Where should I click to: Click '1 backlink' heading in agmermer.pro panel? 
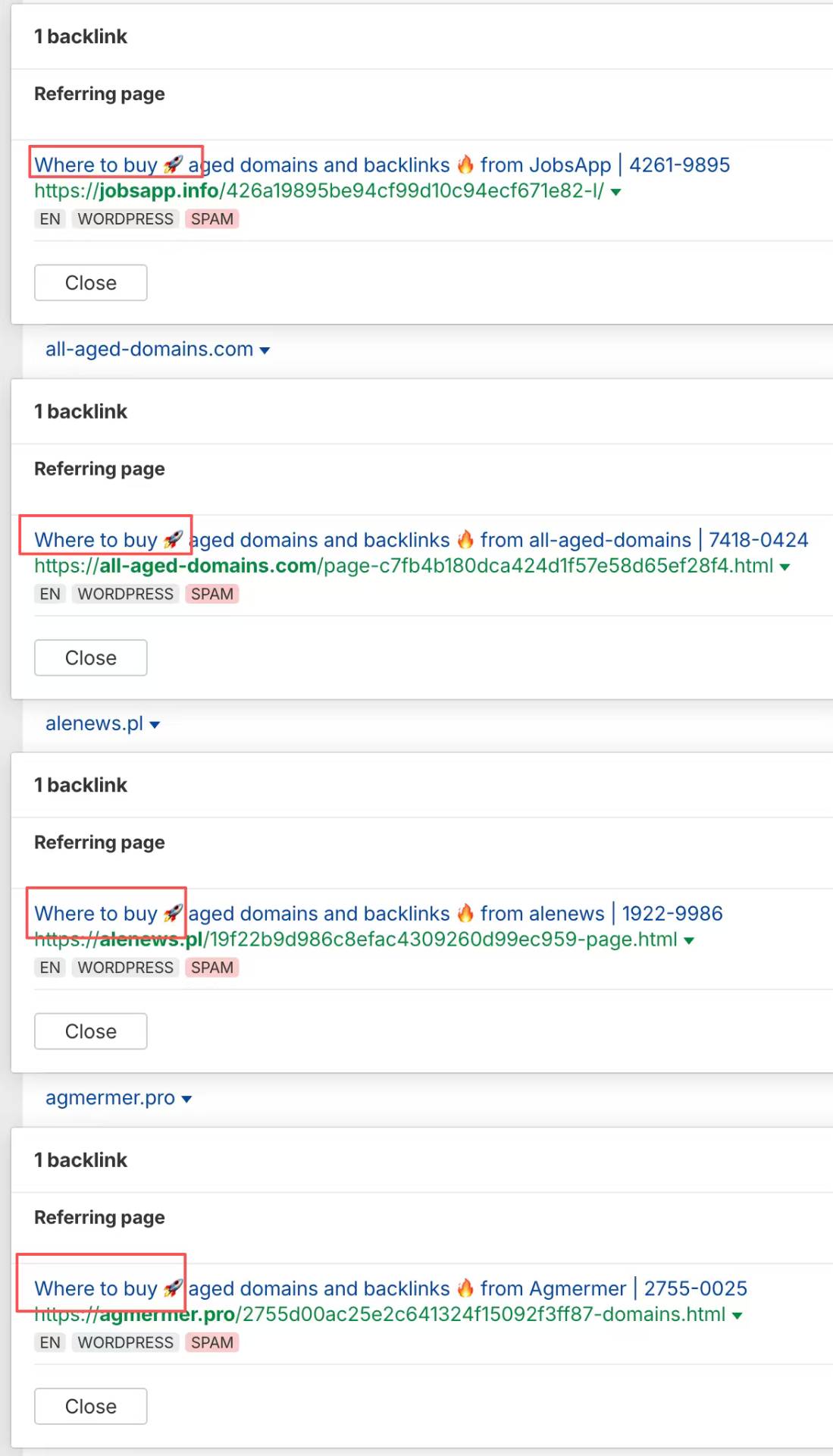(80, 1160)
